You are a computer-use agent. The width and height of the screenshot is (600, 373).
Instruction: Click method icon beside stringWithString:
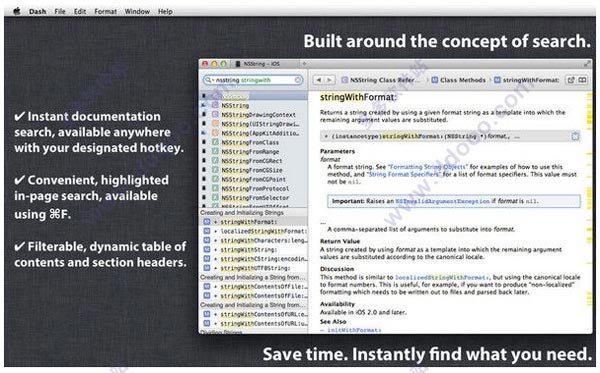(x=207, y=249)
